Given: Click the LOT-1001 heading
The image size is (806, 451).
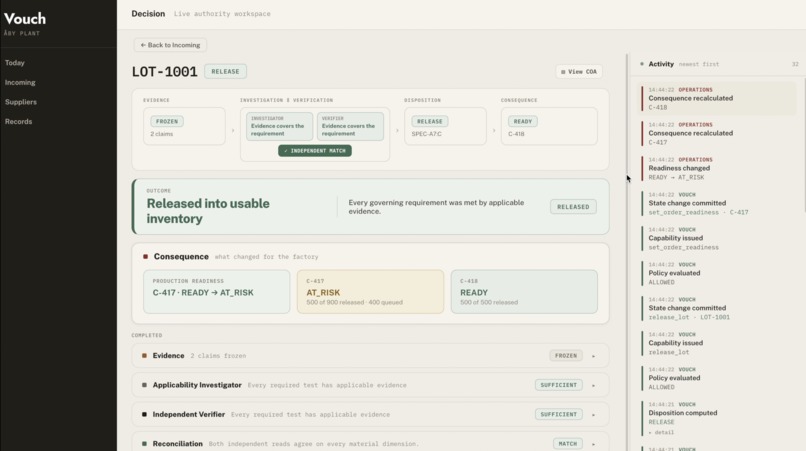Looking at the screenshot, I should (x=164, y=71).
